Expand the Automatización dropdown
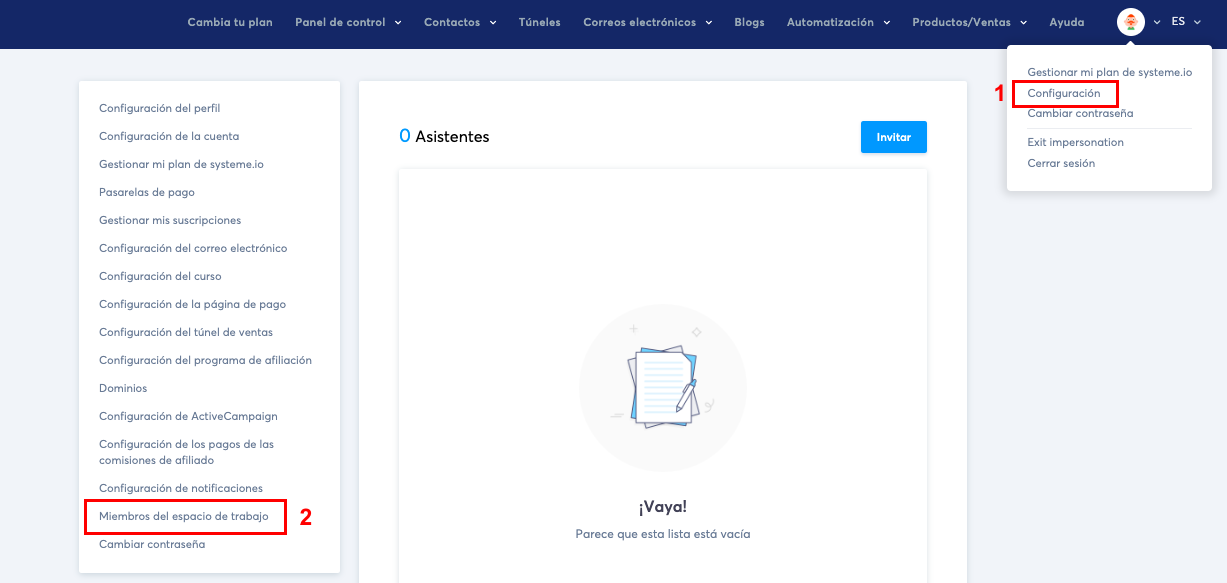 pos(838,21)
